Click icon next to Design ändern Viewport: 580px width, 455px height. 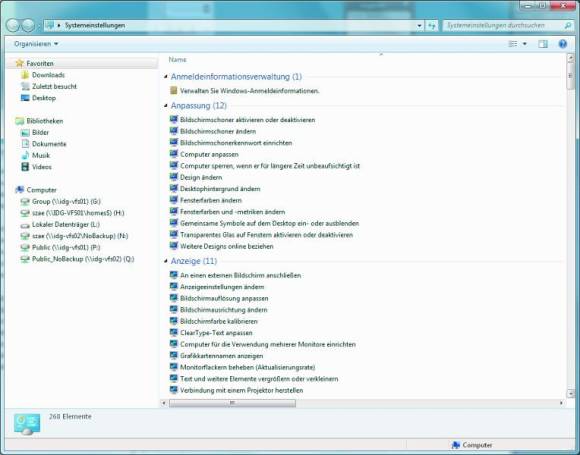[x=173, y=176]
